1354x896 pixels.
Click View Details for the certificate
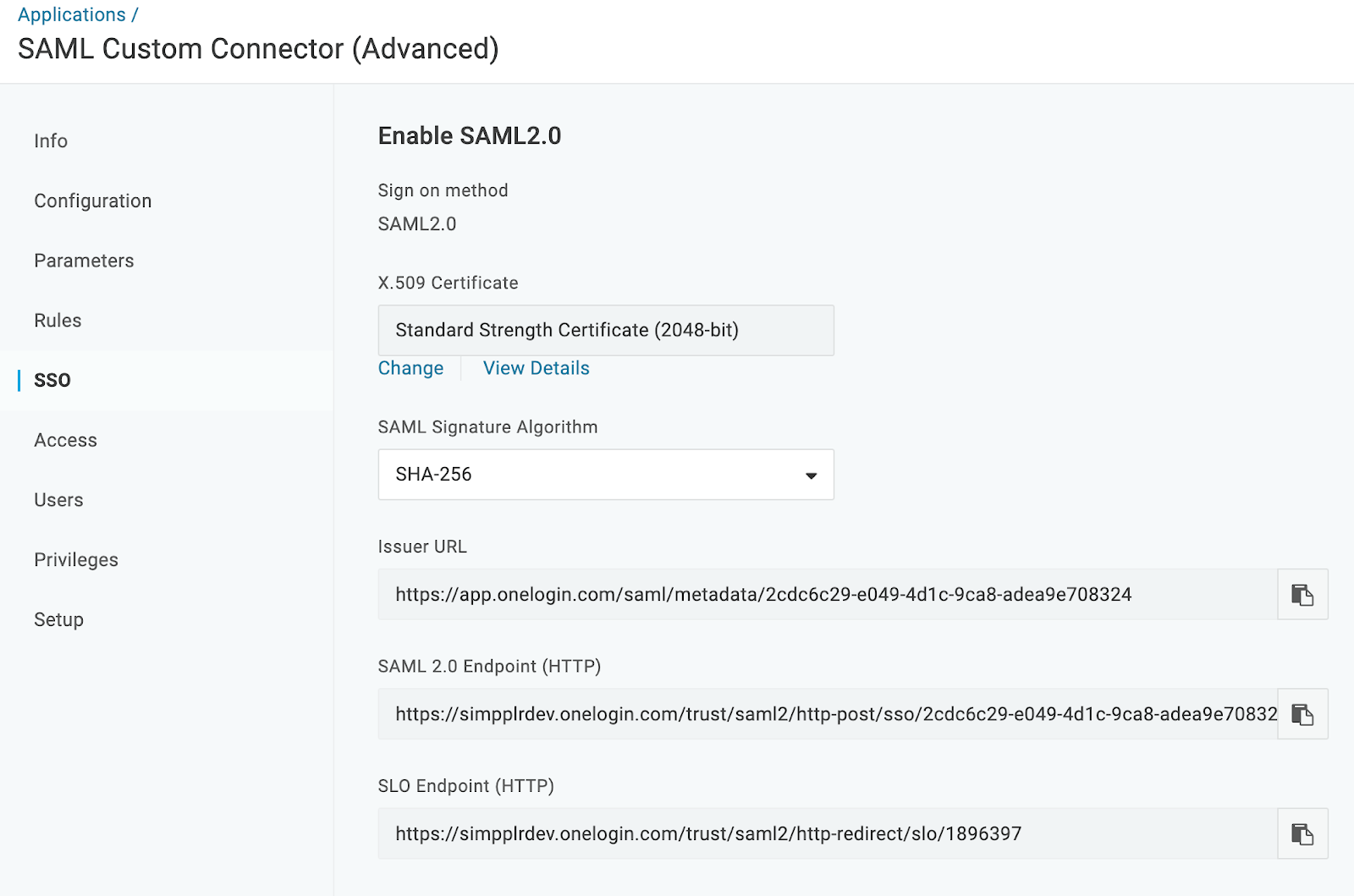(536, 368)
